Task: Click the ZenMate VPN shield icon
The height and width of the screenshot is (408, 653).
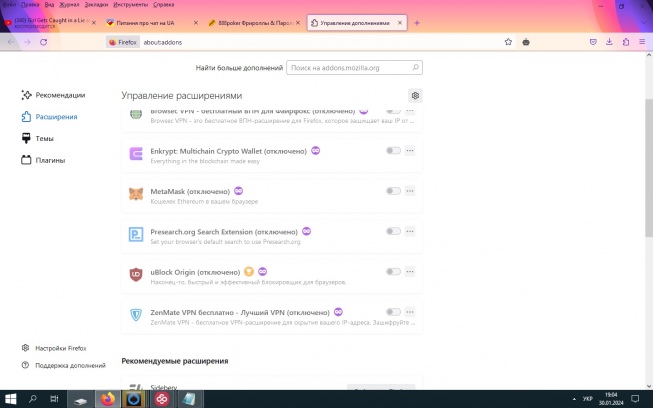Action: pyautogui.click(x=136, y=315)
